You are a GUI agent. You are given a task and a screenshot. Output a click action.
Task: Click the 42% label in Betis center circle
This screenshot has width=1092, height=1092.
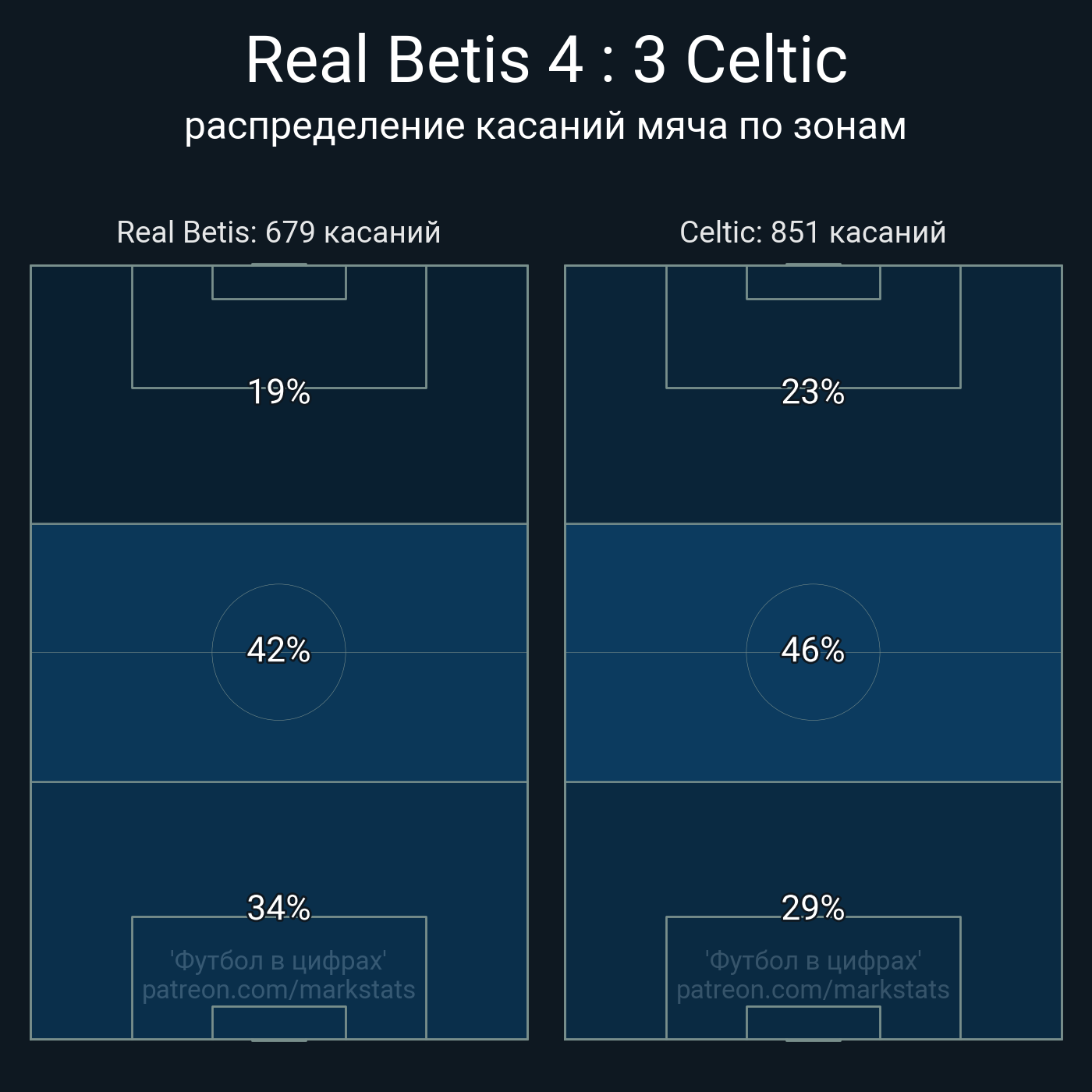coord(278,650)
